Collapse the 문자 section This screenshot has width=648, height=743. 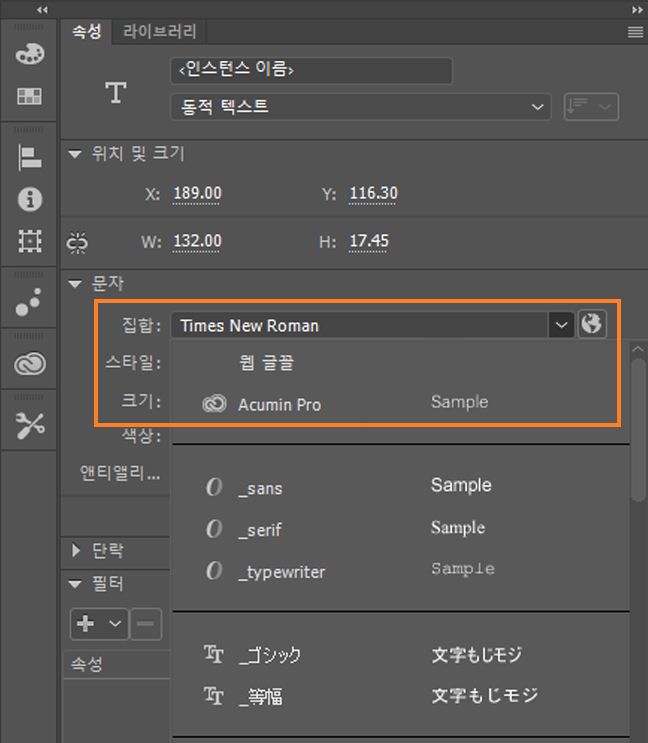75,284
